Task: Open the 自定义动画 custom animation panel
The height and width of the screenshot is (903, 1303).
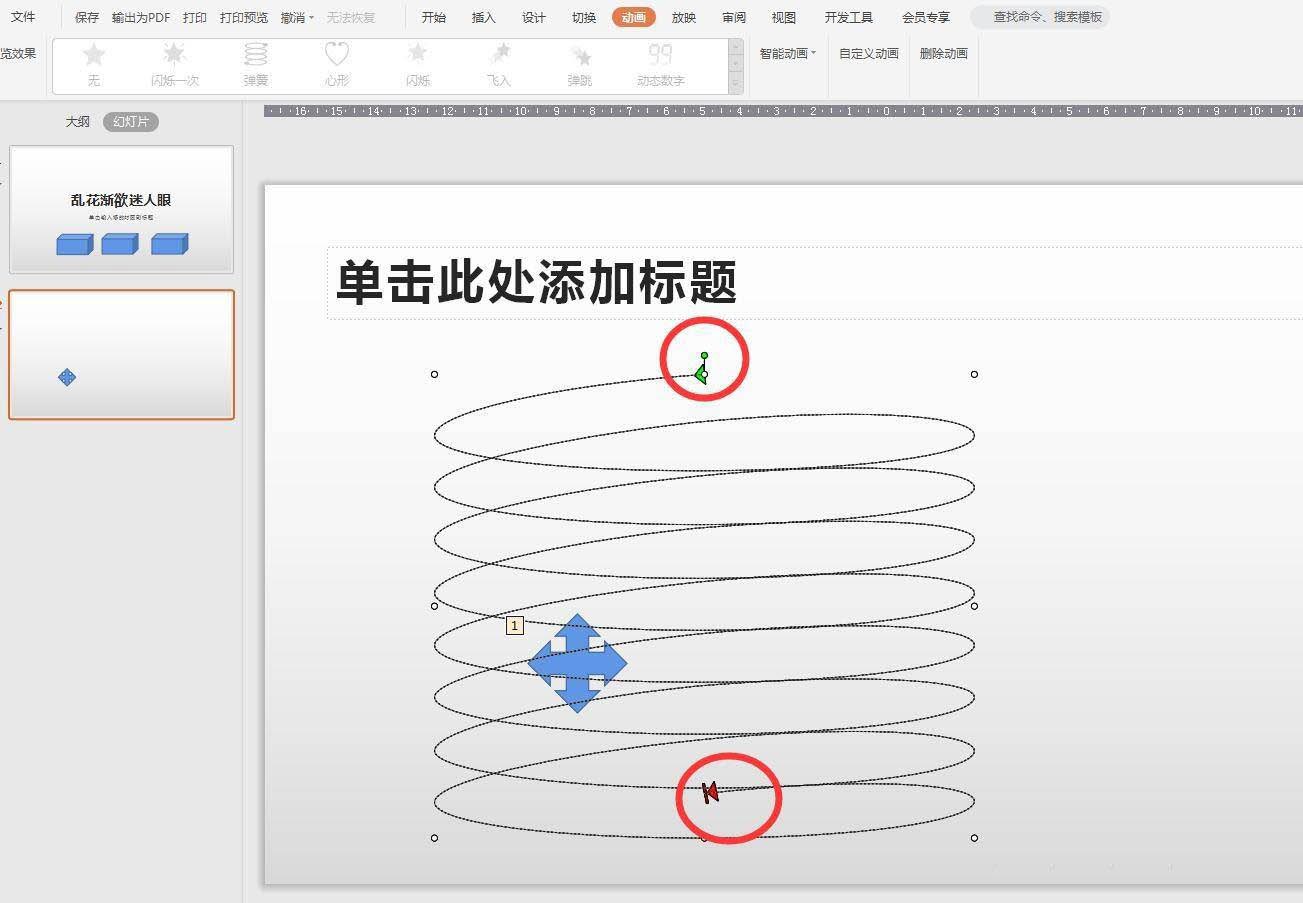Action: pyautogui.click(x=866, y=52)
